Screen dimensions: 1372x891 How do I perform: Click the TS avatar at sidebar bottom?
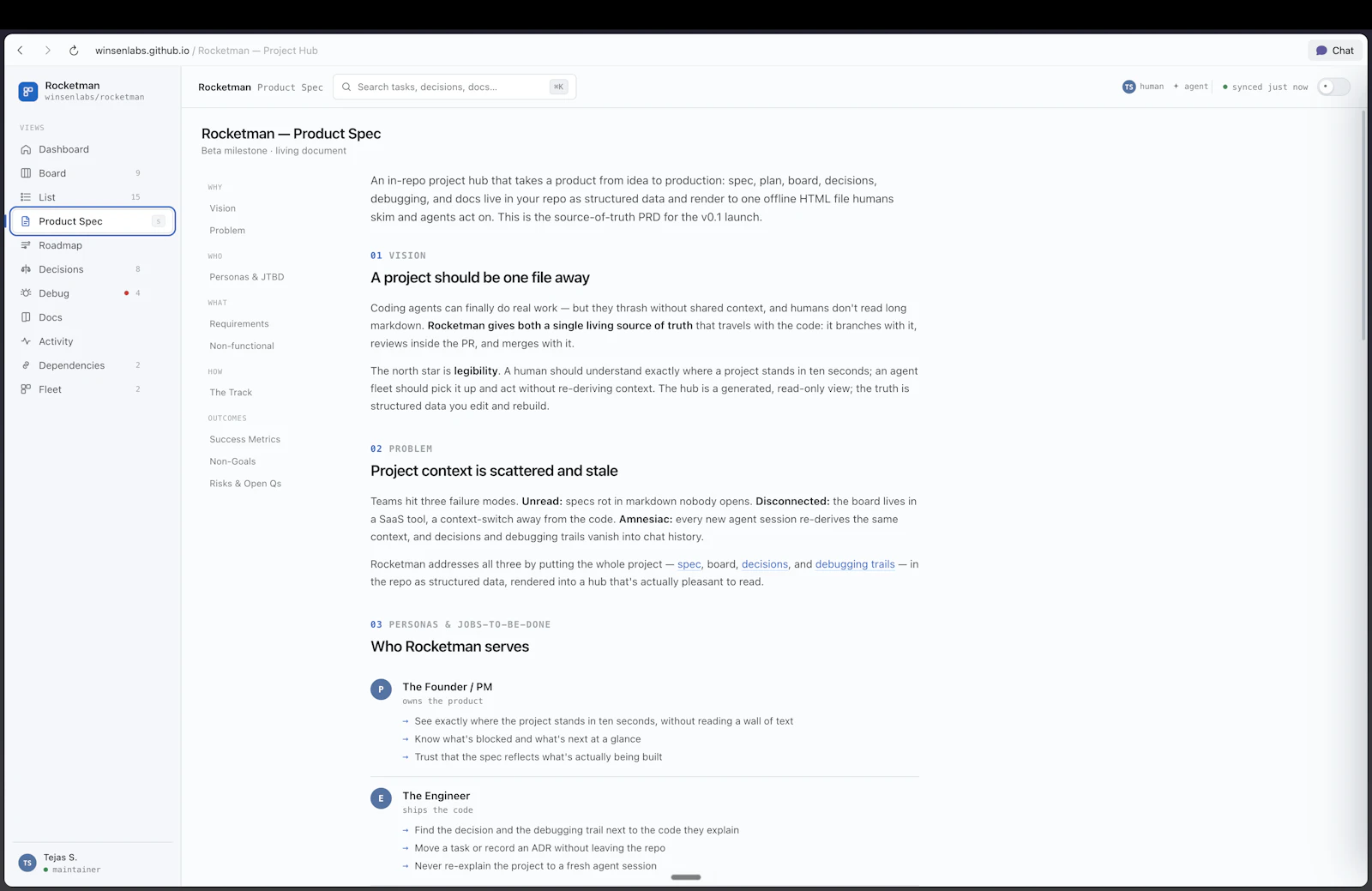[27, 863]
